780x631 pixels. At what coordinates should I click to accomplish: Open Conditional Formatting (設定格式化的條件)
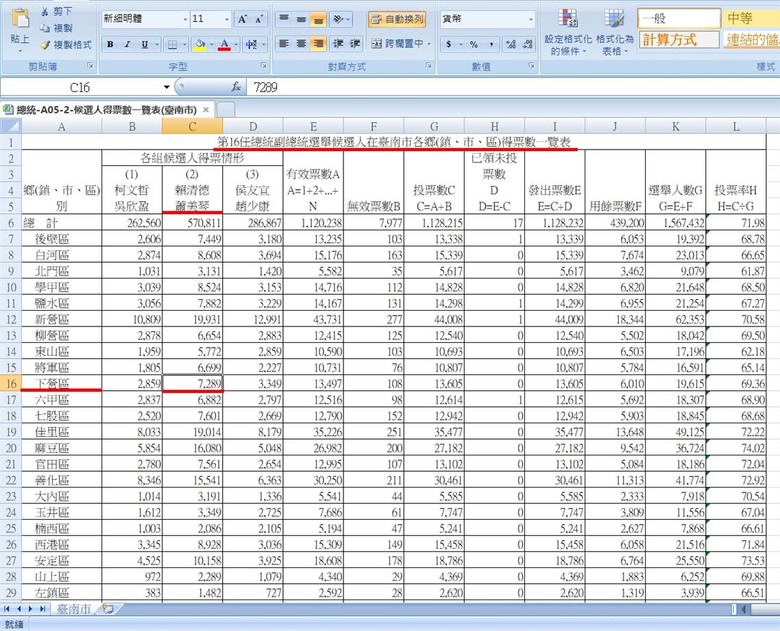coord(568,31)
